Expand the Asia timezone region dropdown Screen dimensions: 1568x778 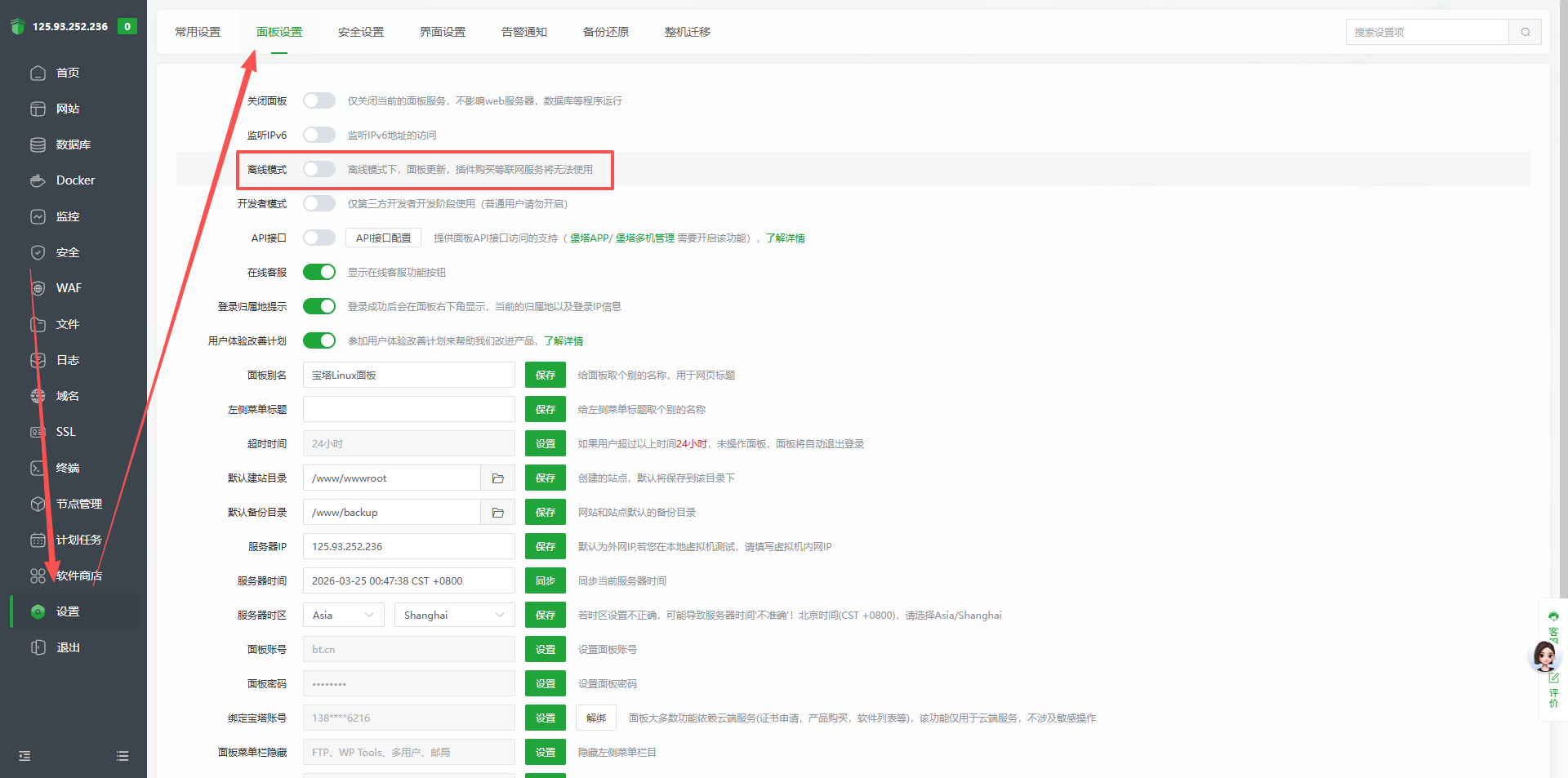pyautogui.click(x=343, y=616)
